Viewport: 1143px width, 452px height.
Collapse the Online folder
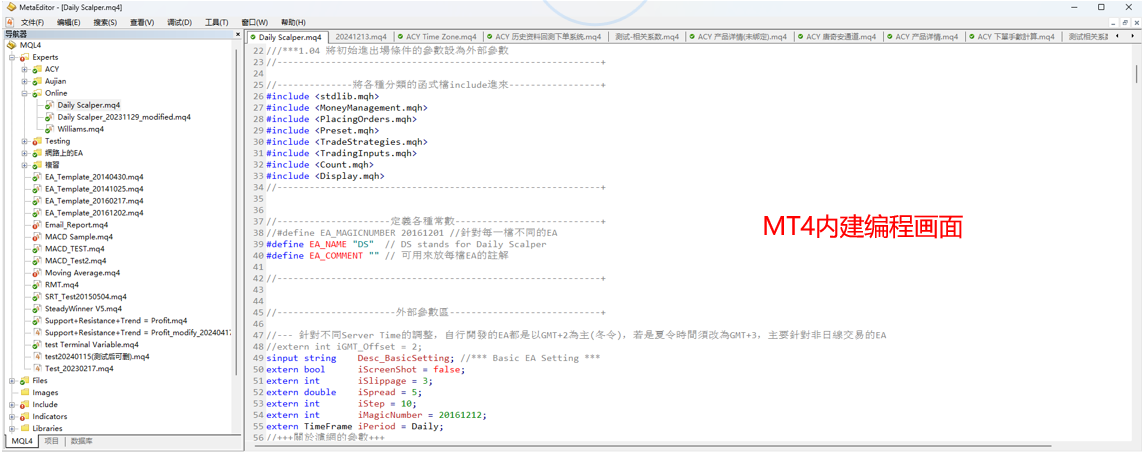25,93
